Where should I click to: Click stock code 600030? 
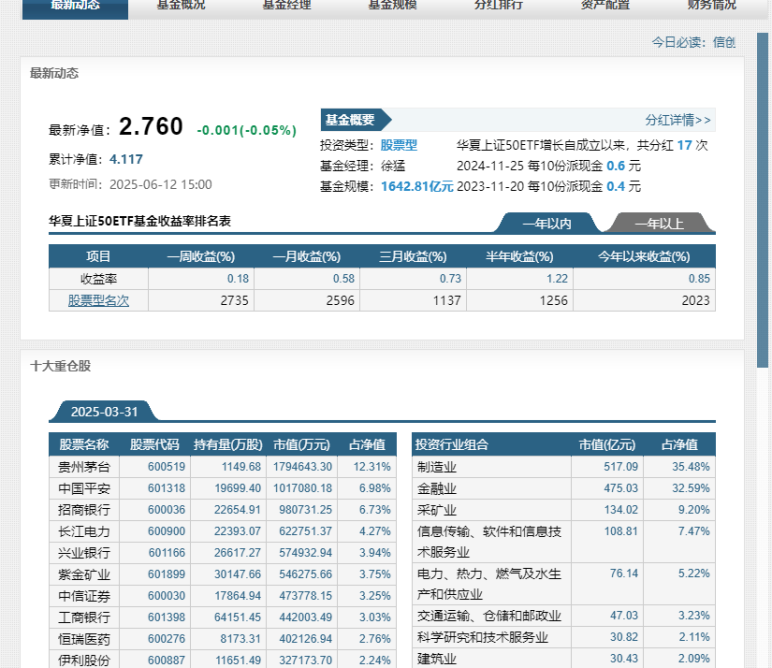click(166, 596)
